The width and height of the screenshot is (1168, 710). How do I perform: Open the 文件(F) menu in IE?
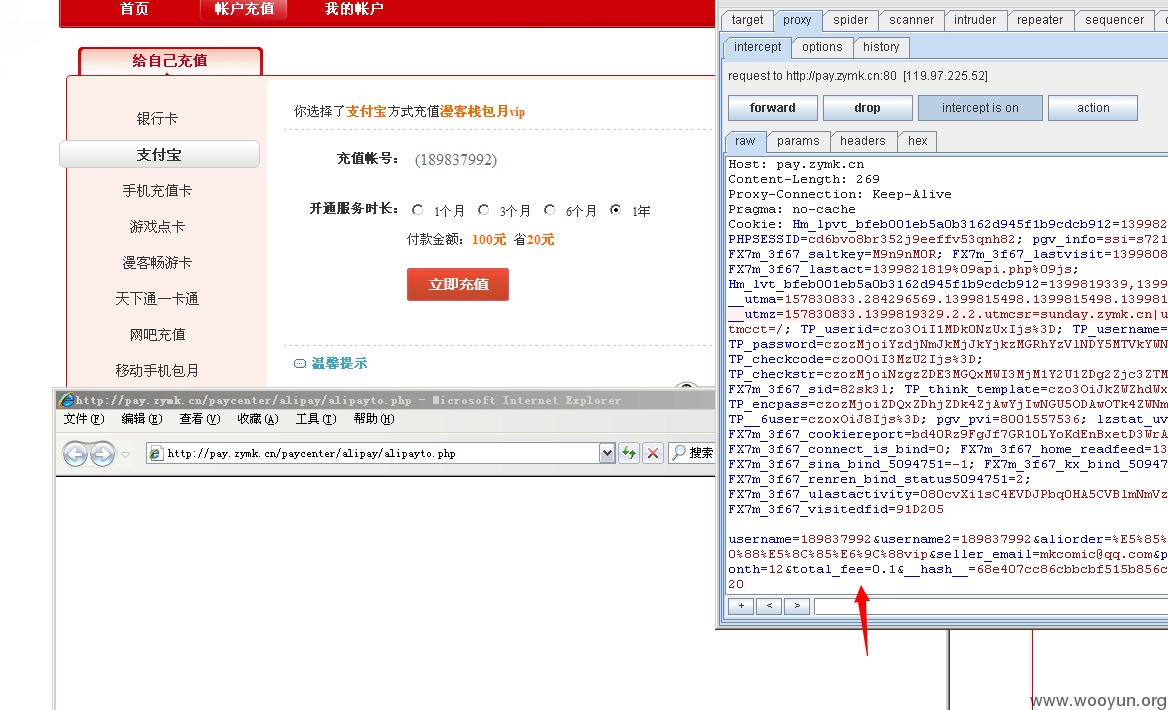click(83, 419)
